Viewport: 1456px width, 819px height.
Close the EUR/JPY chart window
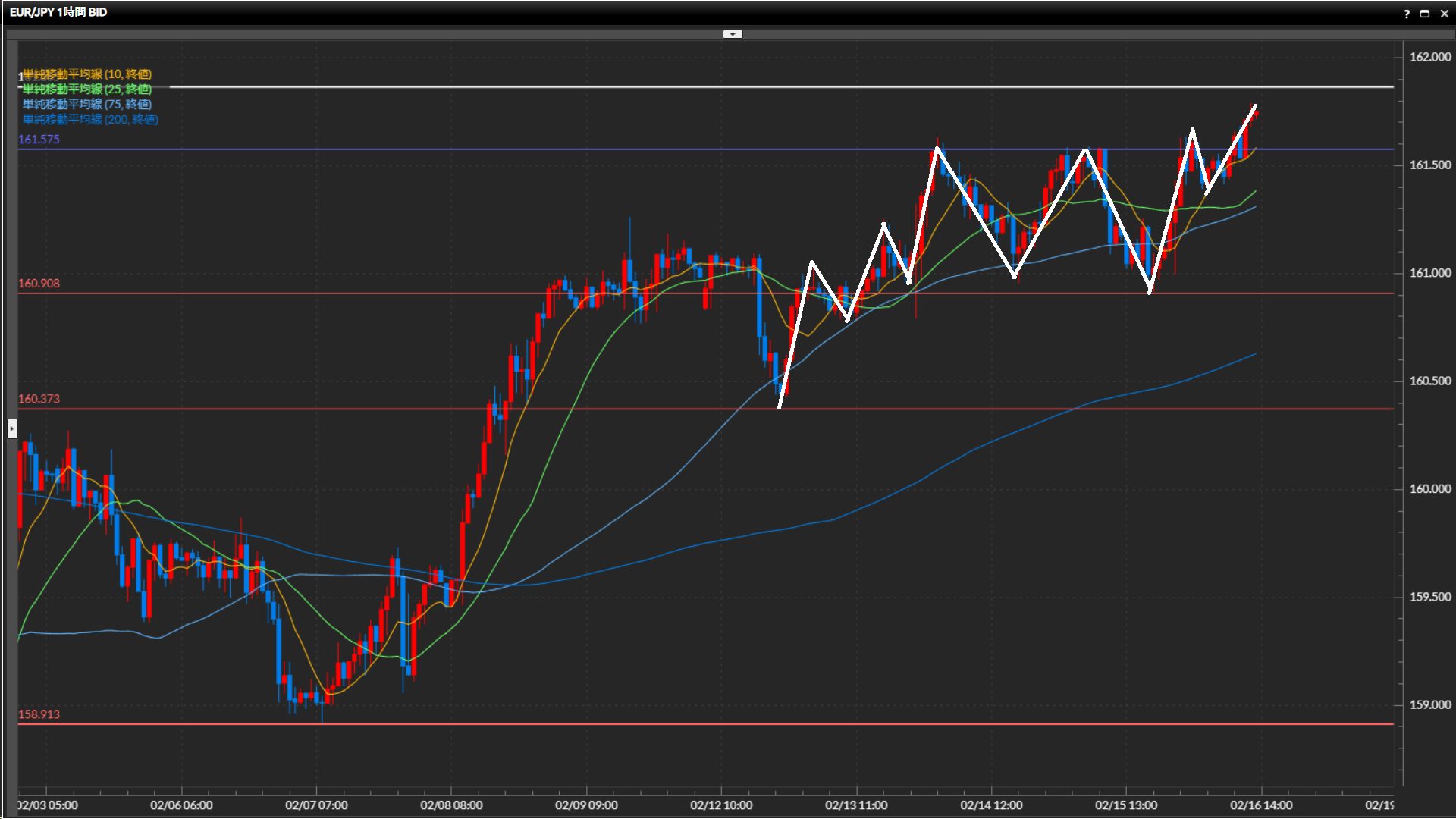point(1444,14)
